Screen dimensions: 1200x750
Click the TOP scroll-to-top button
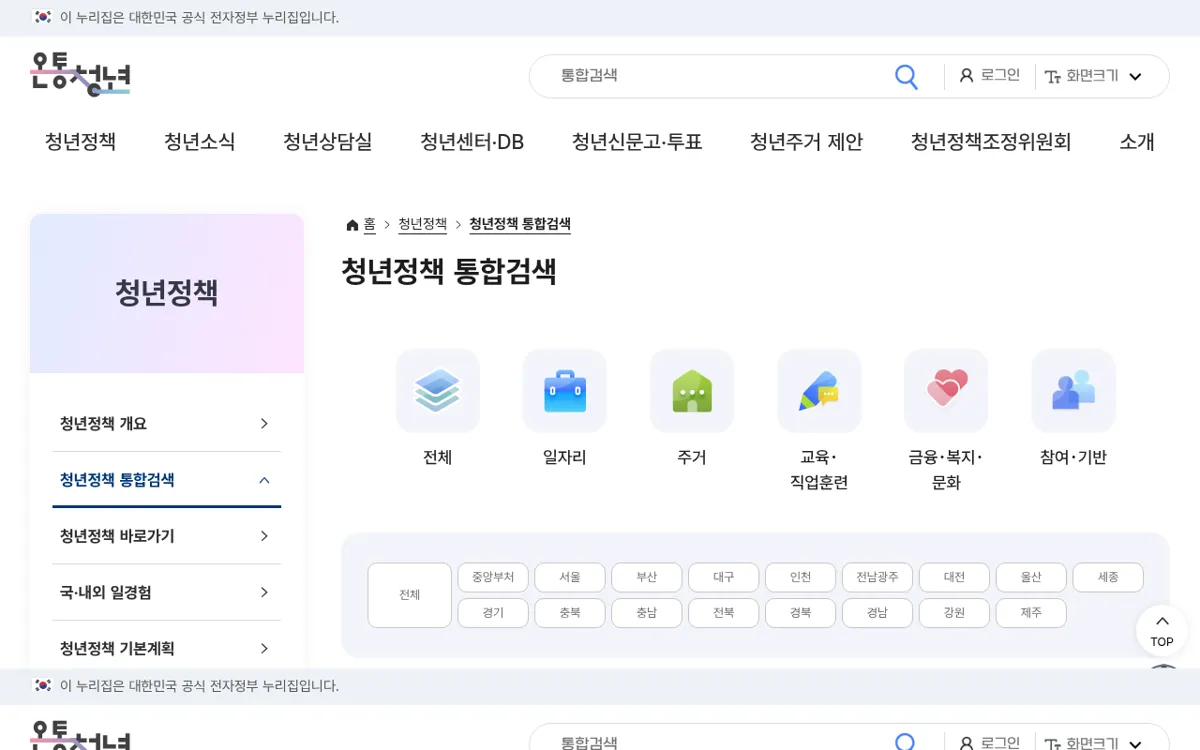tap(1162, 631)
